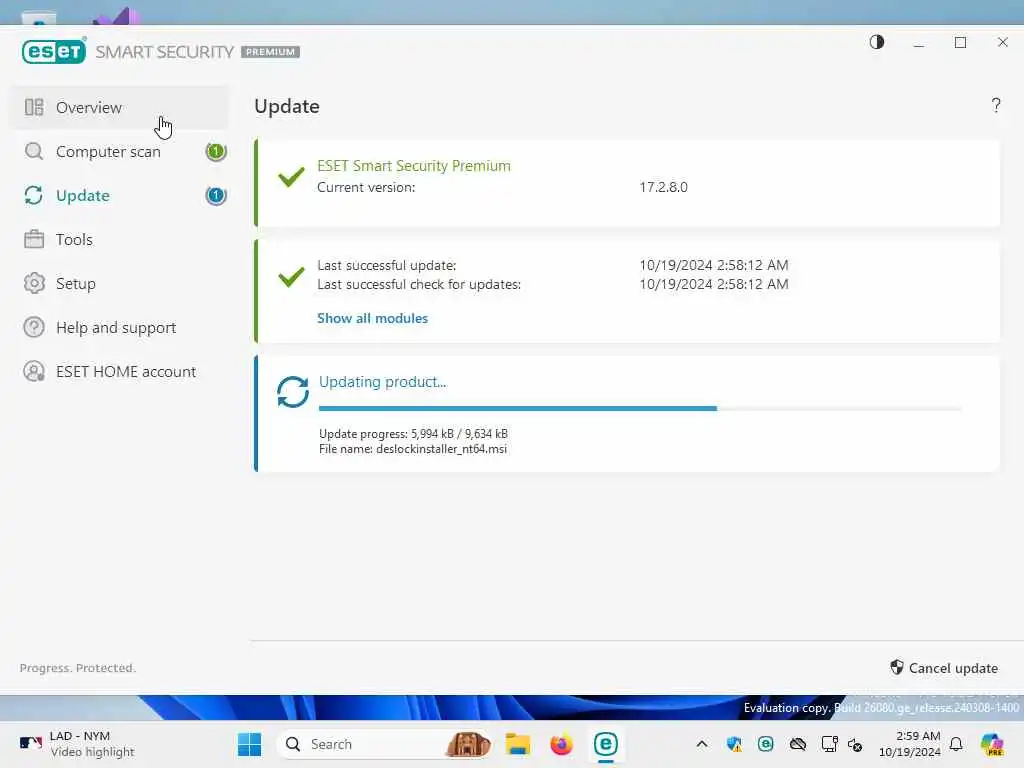This screenshot has width=1024, height=768.
Task: Select the Update sidebar item
Action: 120,195
